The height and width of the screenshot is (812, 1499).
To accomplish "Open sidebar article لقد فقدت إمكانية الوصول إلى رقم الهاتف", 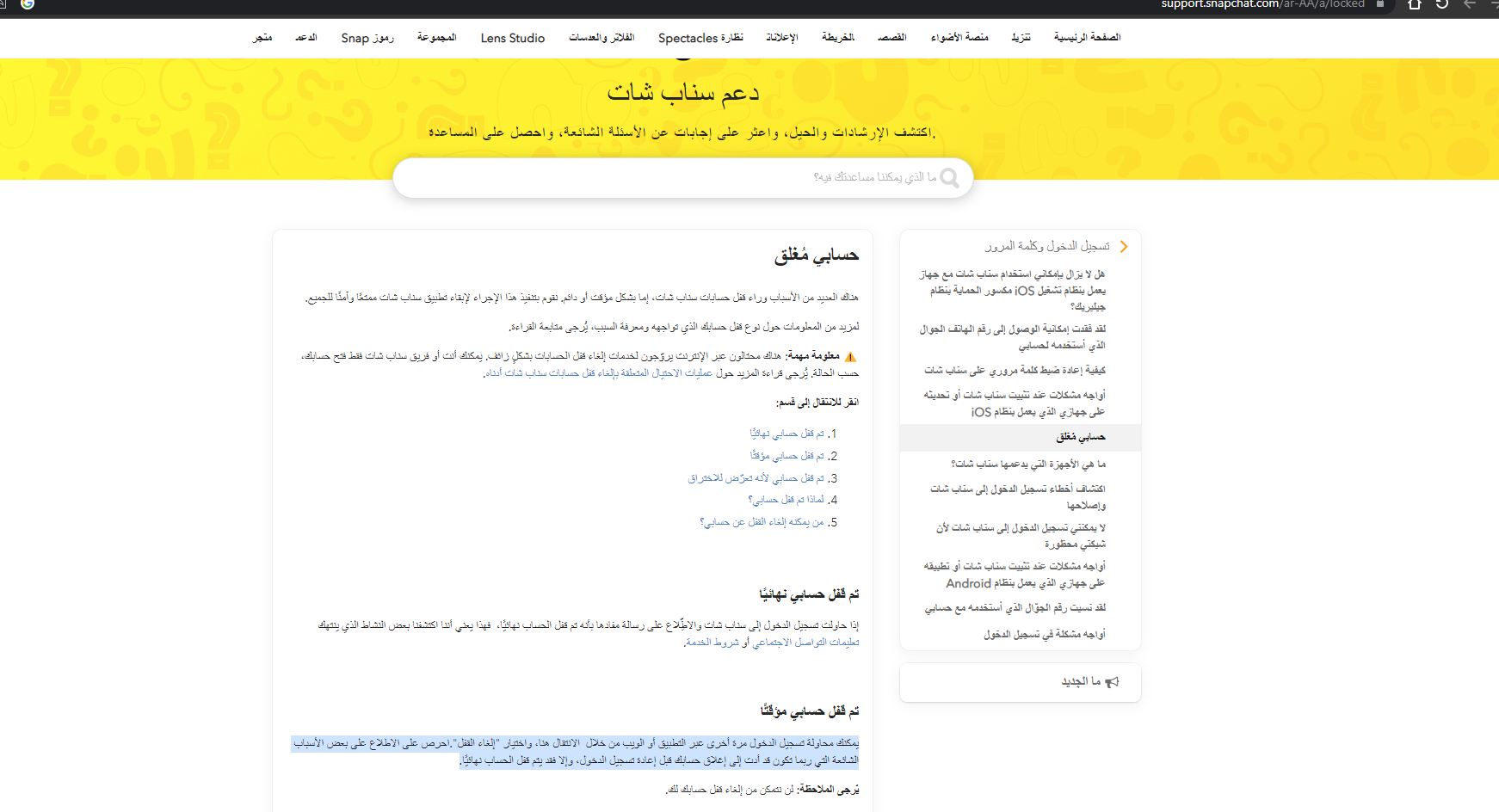I will tap(1012, 337).
